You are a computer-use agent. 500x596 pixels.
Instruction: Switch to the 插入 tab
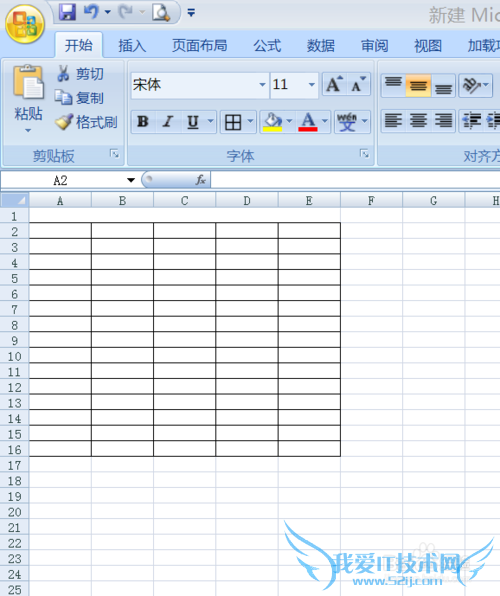(132, 46)
